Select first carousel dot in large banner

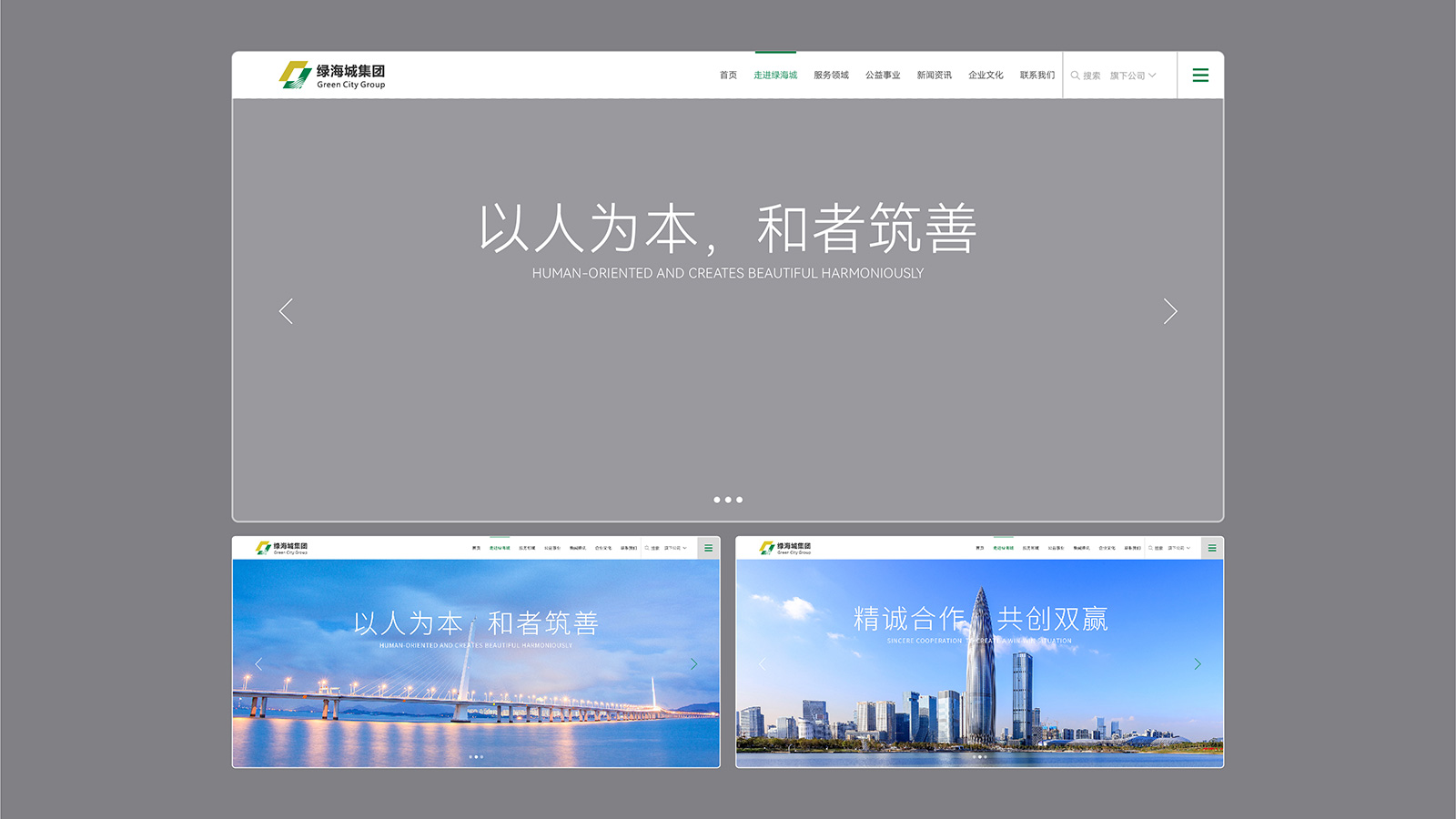(717, 500)
